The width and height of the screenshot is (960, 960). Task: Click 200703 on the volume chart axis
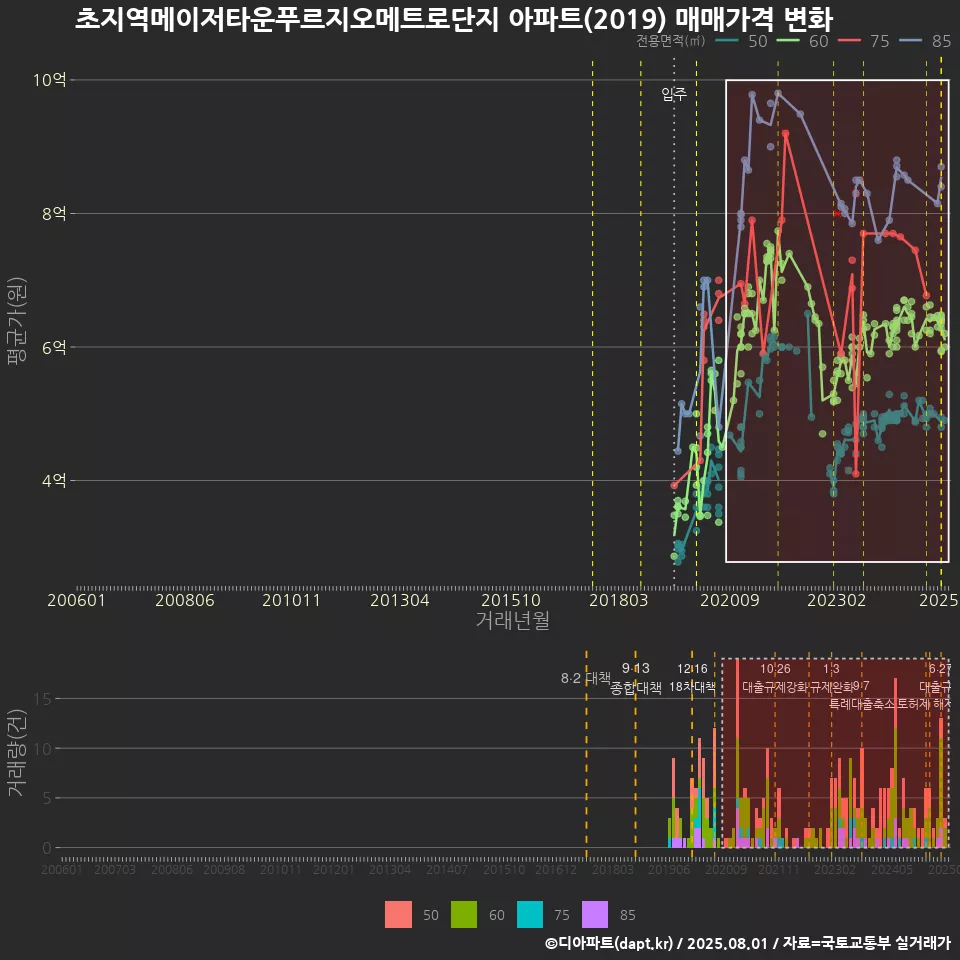pos(115,869)
